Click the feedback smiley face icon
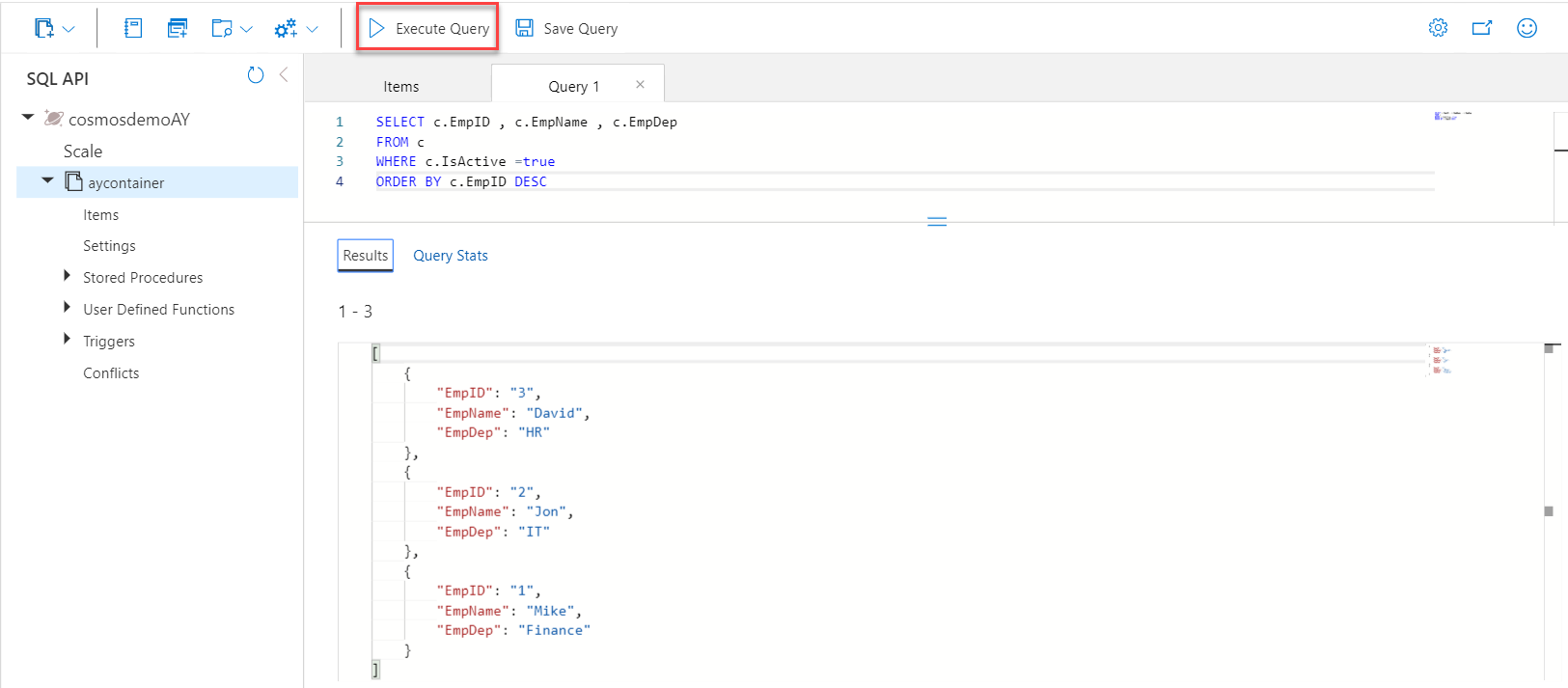Viewport: 1568px width, 688px height. click(1527, 28)
